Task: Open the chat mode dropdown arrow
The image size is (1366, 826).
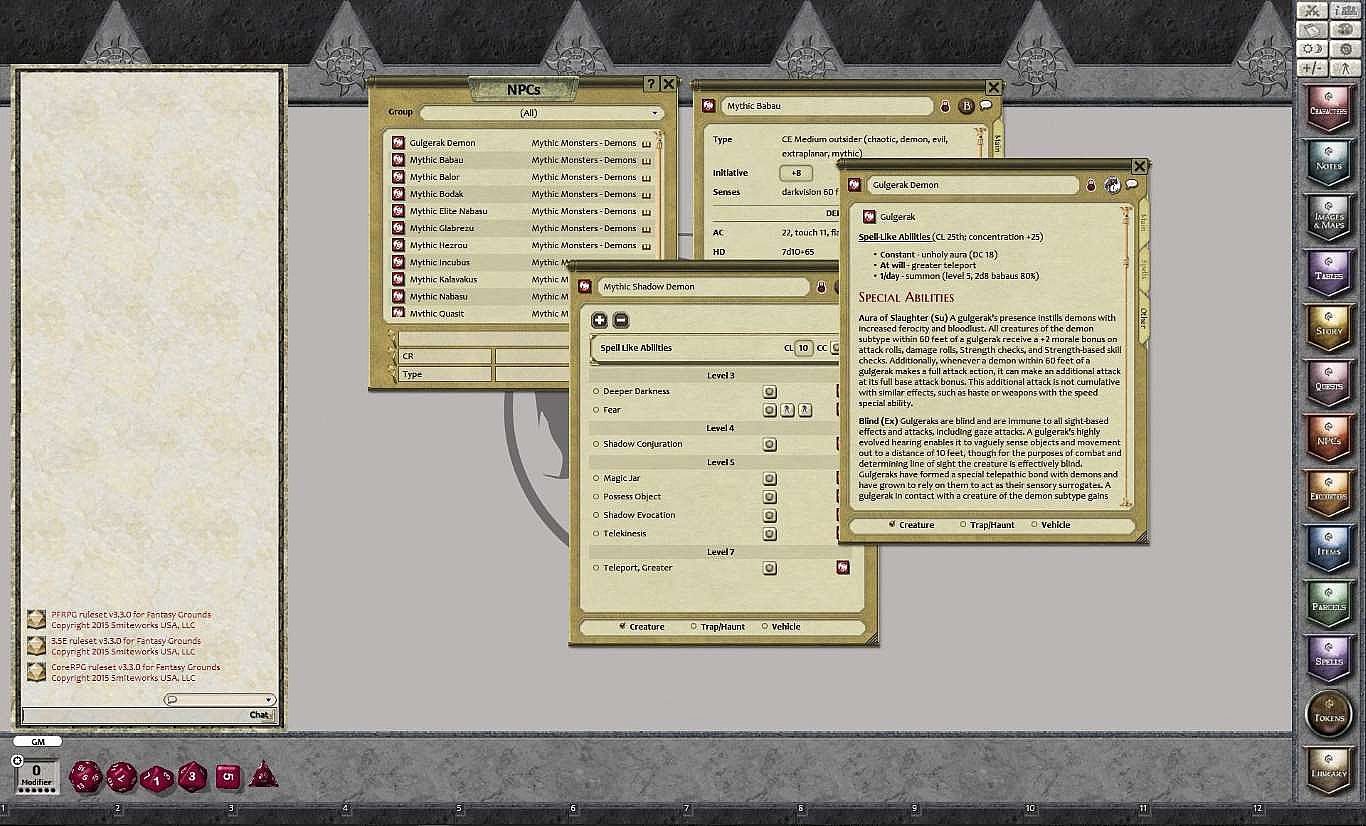Action: coord(269,700)
